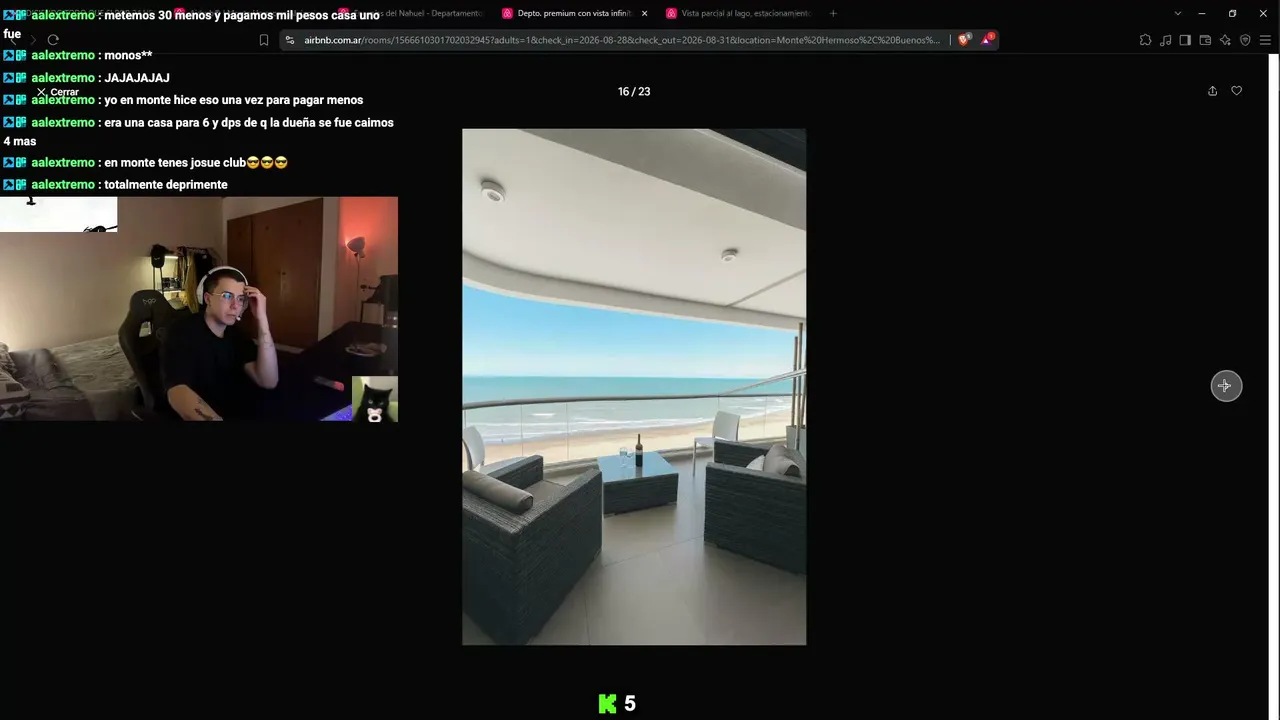The height and width of the screenshot is (720, 1280).
Task: Bookmark this page using bookmark icon
Action: tap(264, 40)
